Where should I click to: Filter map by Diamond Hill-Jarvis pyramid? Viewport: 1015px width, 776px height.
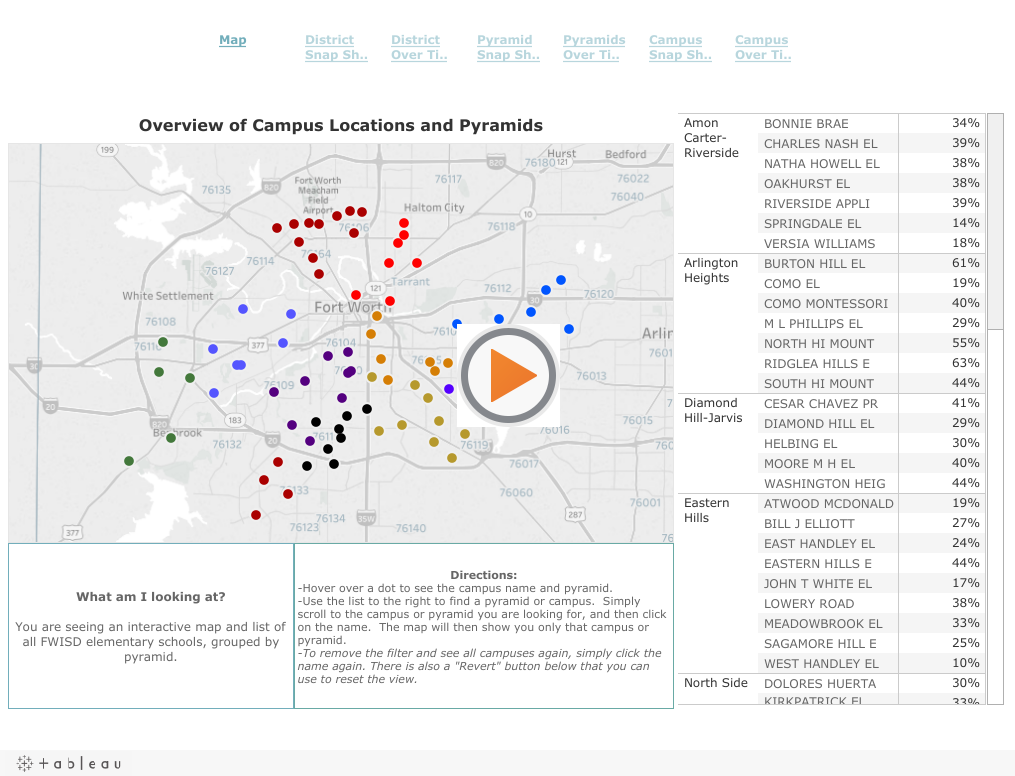(713, 410)
